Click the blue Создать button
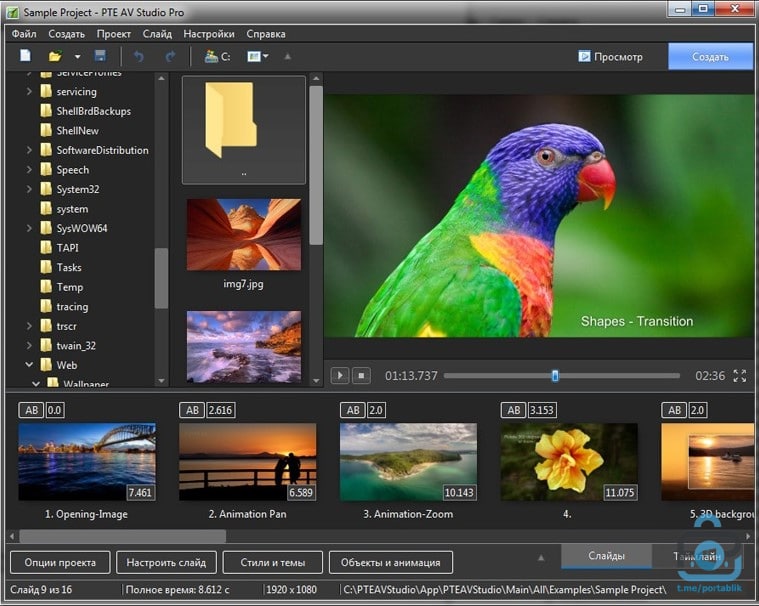Image resolution: width=759 pixels, height=606 pixels. [x=710, y=57]
